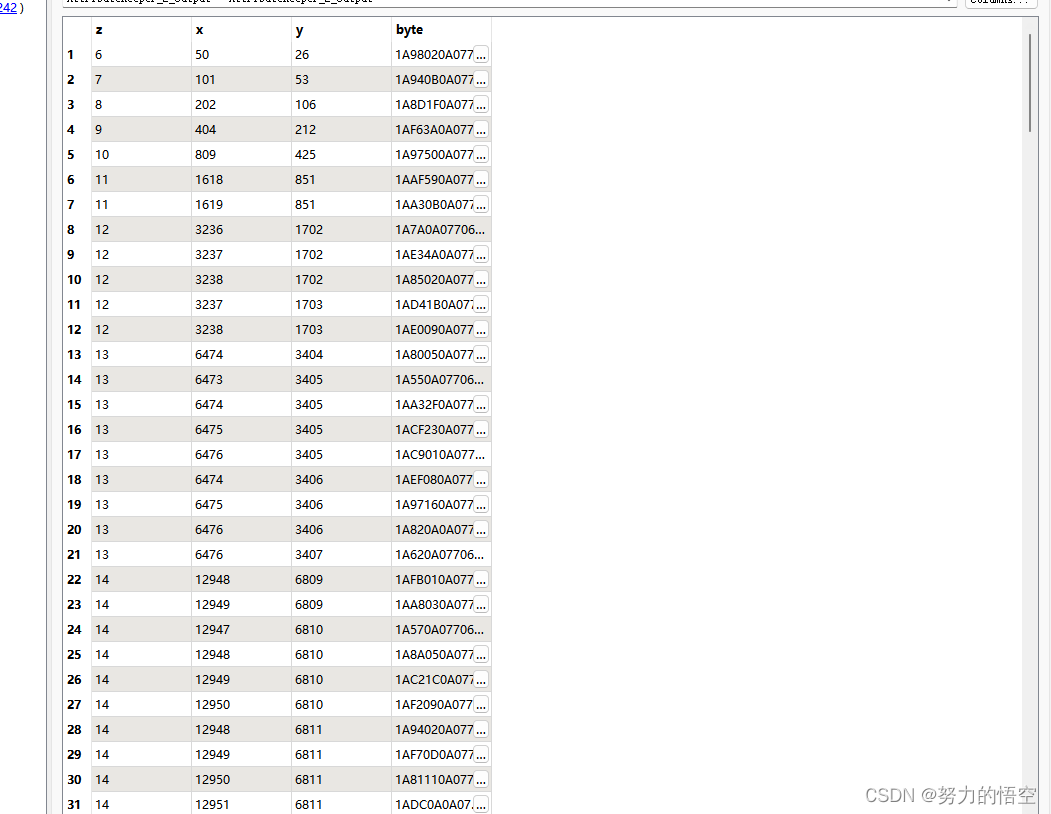Image resolution: width=1051 pixels, height=814 pixels.
Task: Select z cell with value 6
Action: 141,54
